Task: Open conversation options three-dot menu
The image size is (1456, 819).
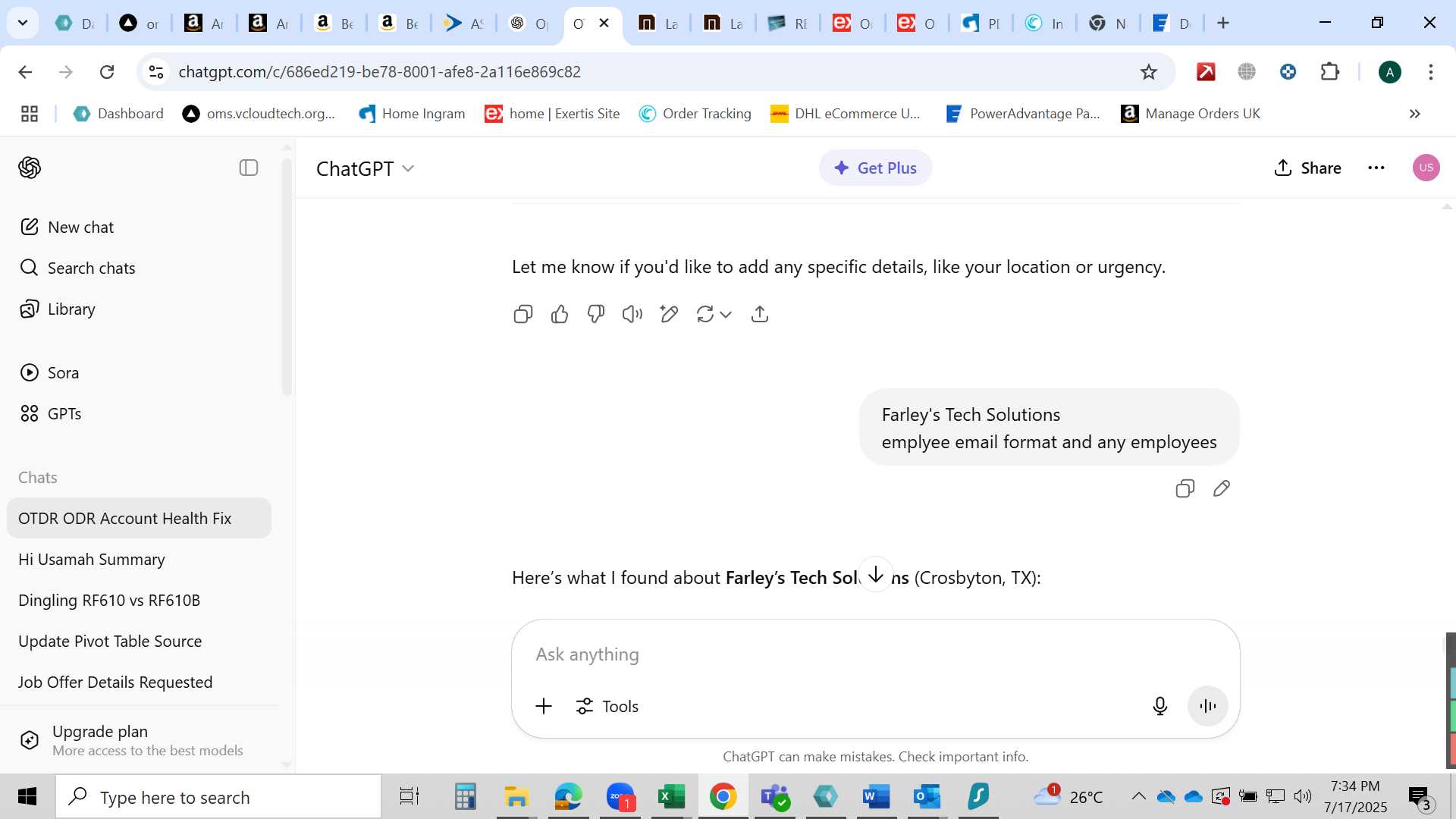Action: pyautogui.click(x=1376, y=168)
